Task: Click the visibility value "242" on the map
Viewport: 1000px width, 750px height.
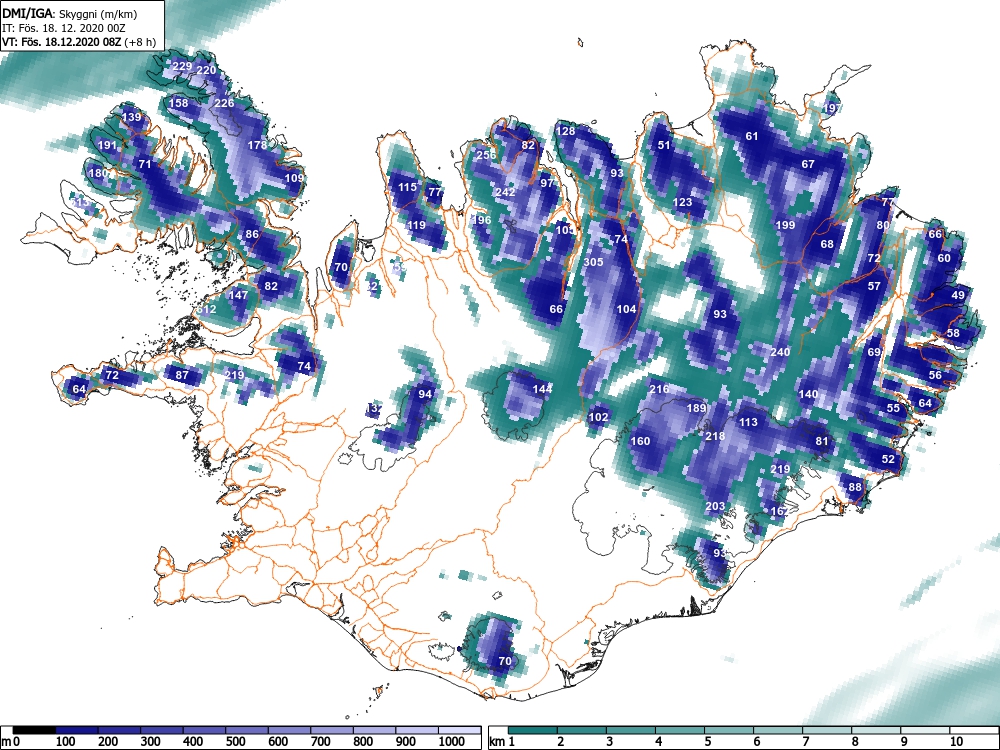Action: click(505, 192)
